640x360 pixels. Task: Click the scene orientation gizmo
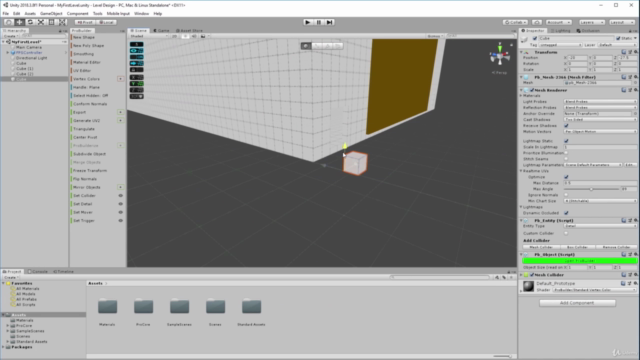[x=500, y=55]
